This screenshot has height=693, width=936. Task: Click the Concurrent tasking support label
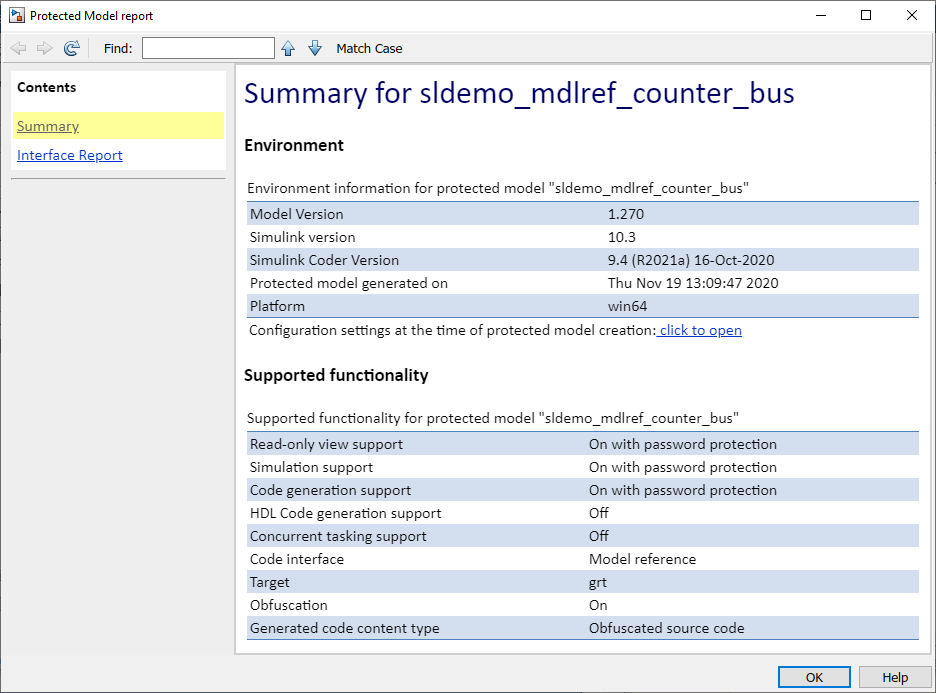(338, 536)
